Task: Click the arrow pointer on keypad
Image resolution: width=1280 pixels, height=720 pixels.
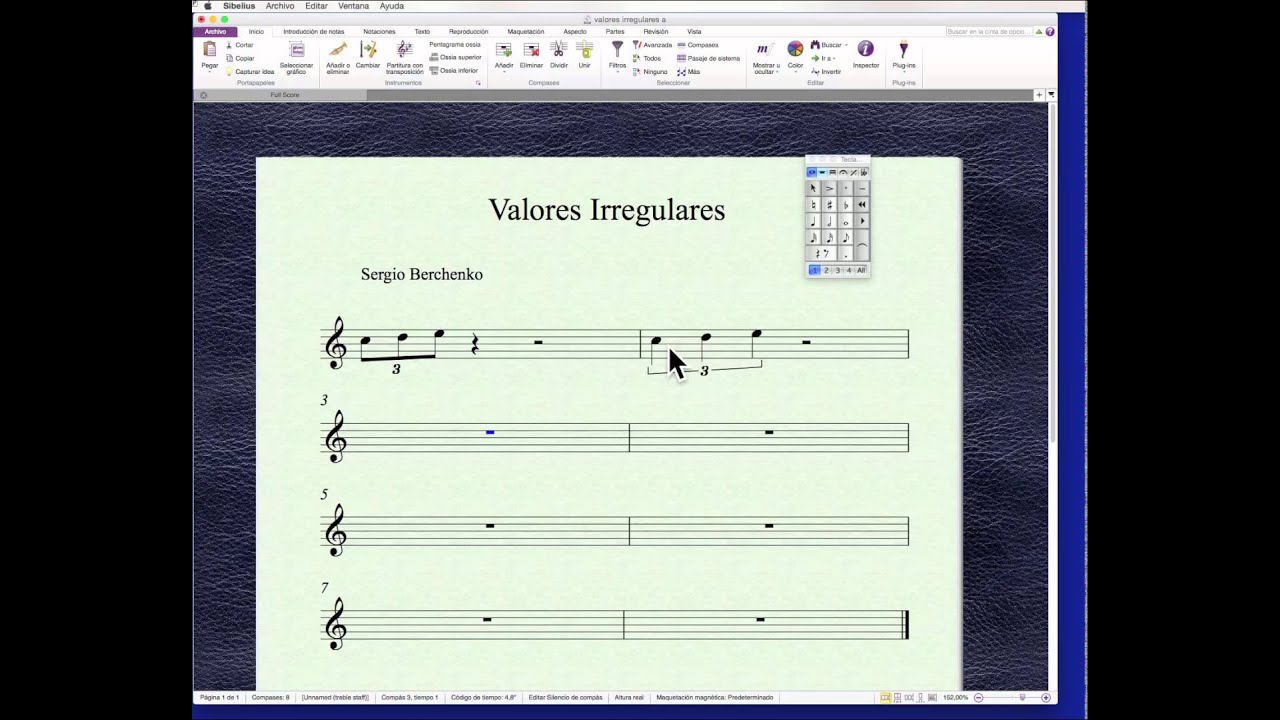Action: 813,188
